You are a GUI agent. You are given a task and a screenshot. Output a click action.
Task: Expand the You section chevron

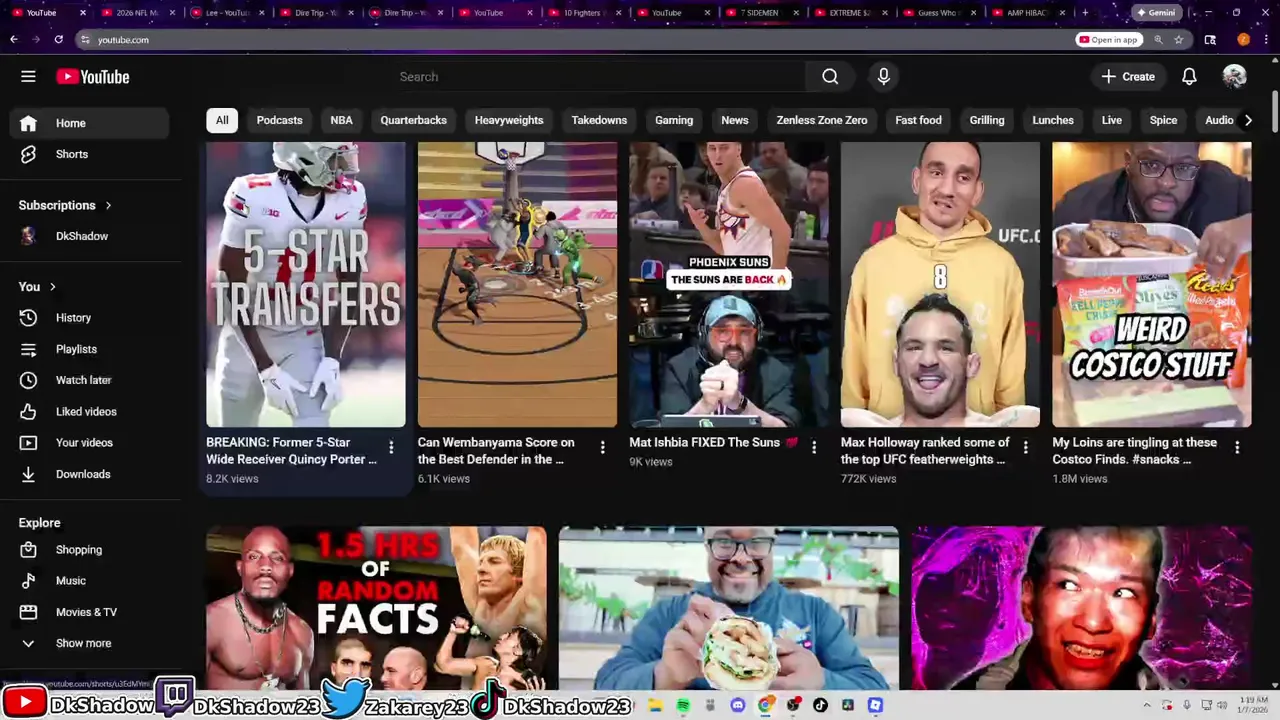tap(52, 287)
